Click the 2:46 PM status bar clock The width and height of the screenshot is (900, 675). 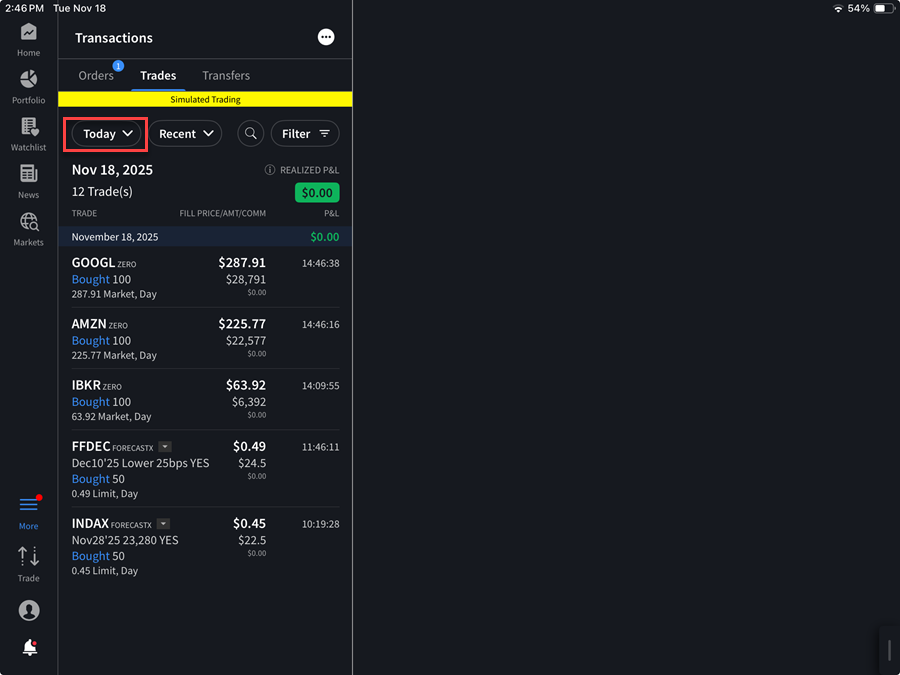[x=24, y=9]
